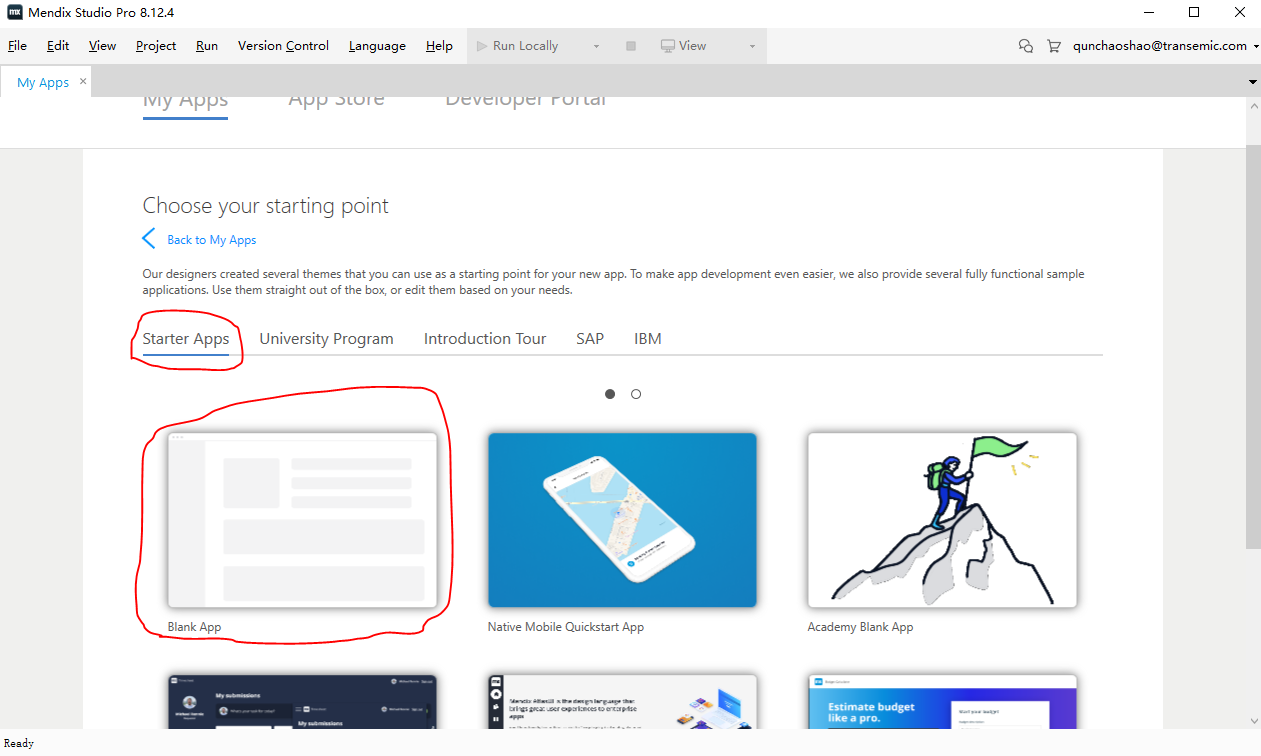Close the My Apps document tab
The image size is (1261, 756).
83,81
